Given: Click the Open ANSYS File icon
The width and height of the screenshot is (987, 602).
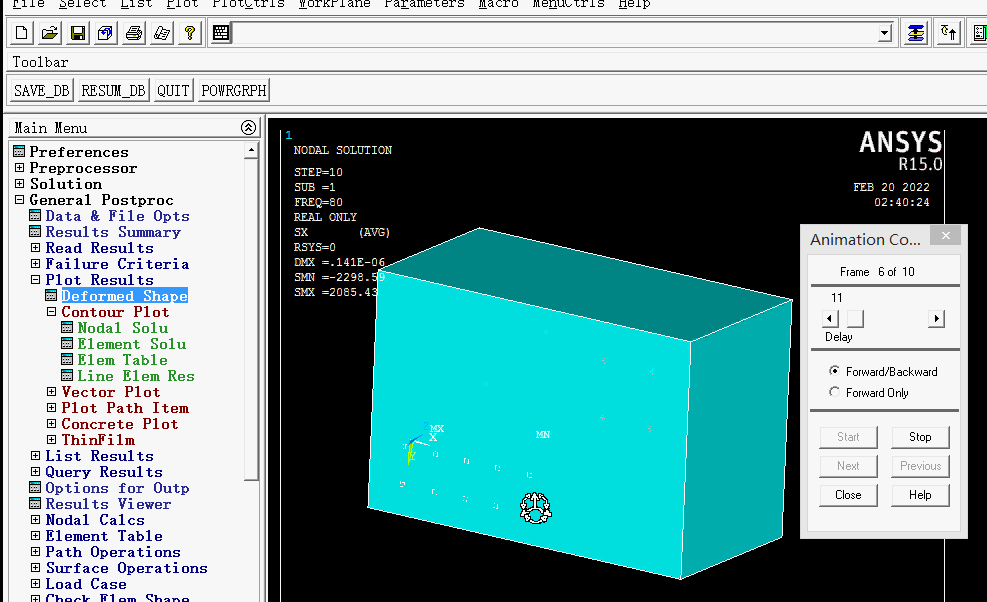Looking at the screenshot, I should tap(50, 34).
